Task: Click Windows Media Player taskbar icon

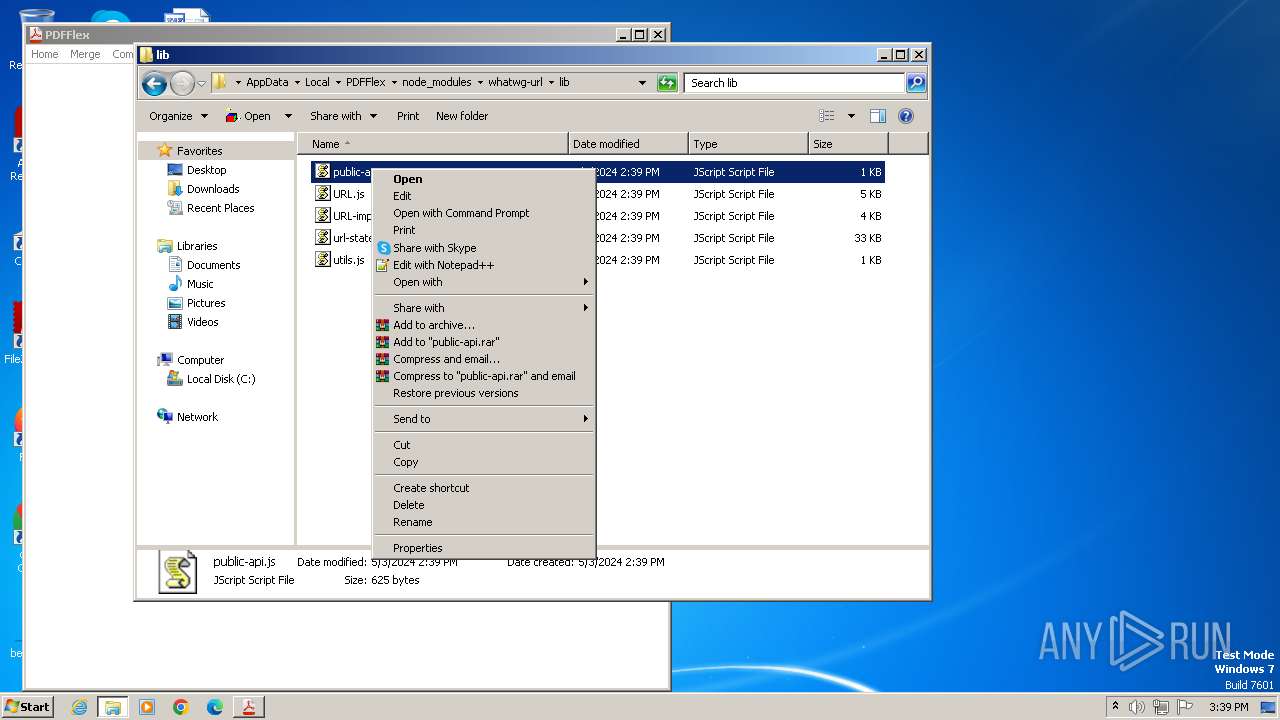Action: 147,707
